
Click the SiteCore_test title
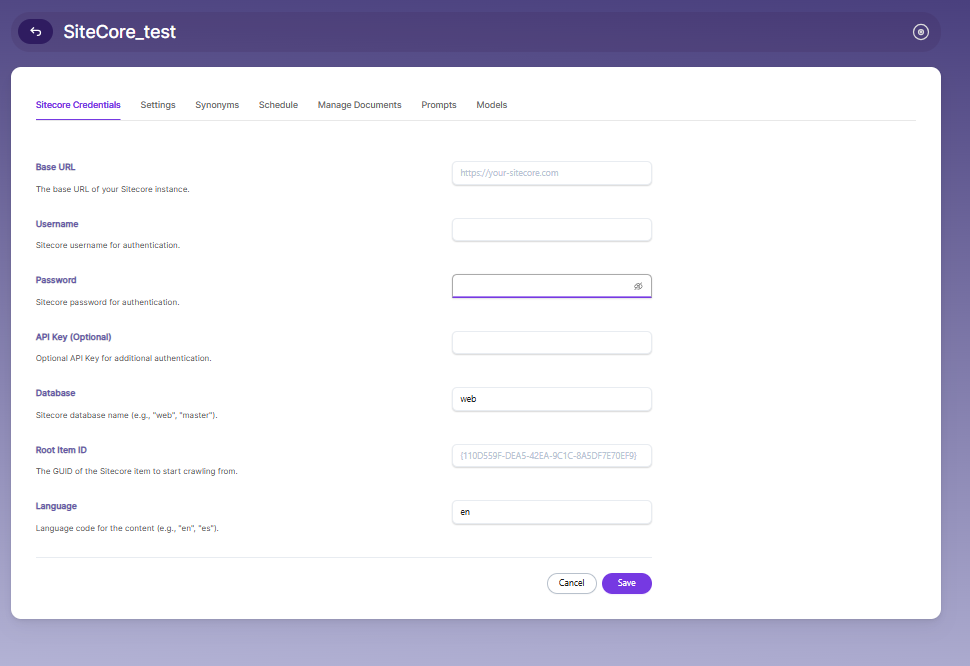(x=119, y=32)
